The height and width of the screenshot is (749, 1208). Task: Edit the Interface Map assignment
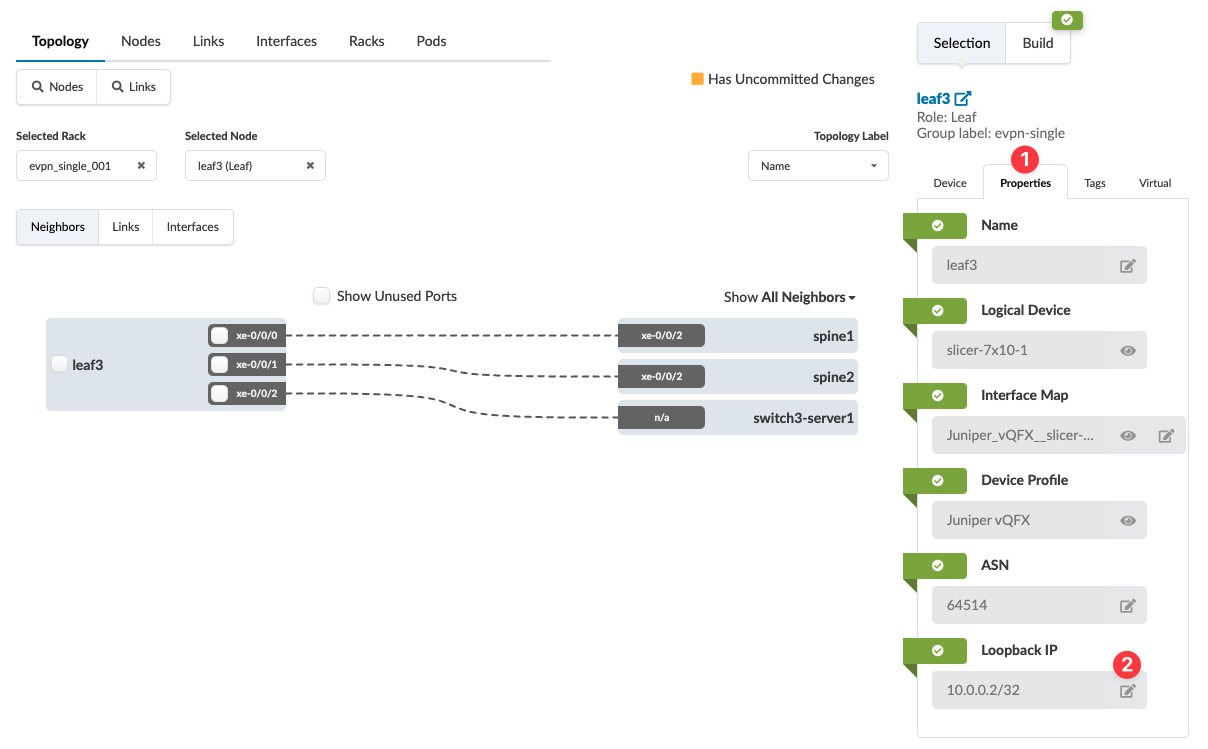[x=1165, y=436]
